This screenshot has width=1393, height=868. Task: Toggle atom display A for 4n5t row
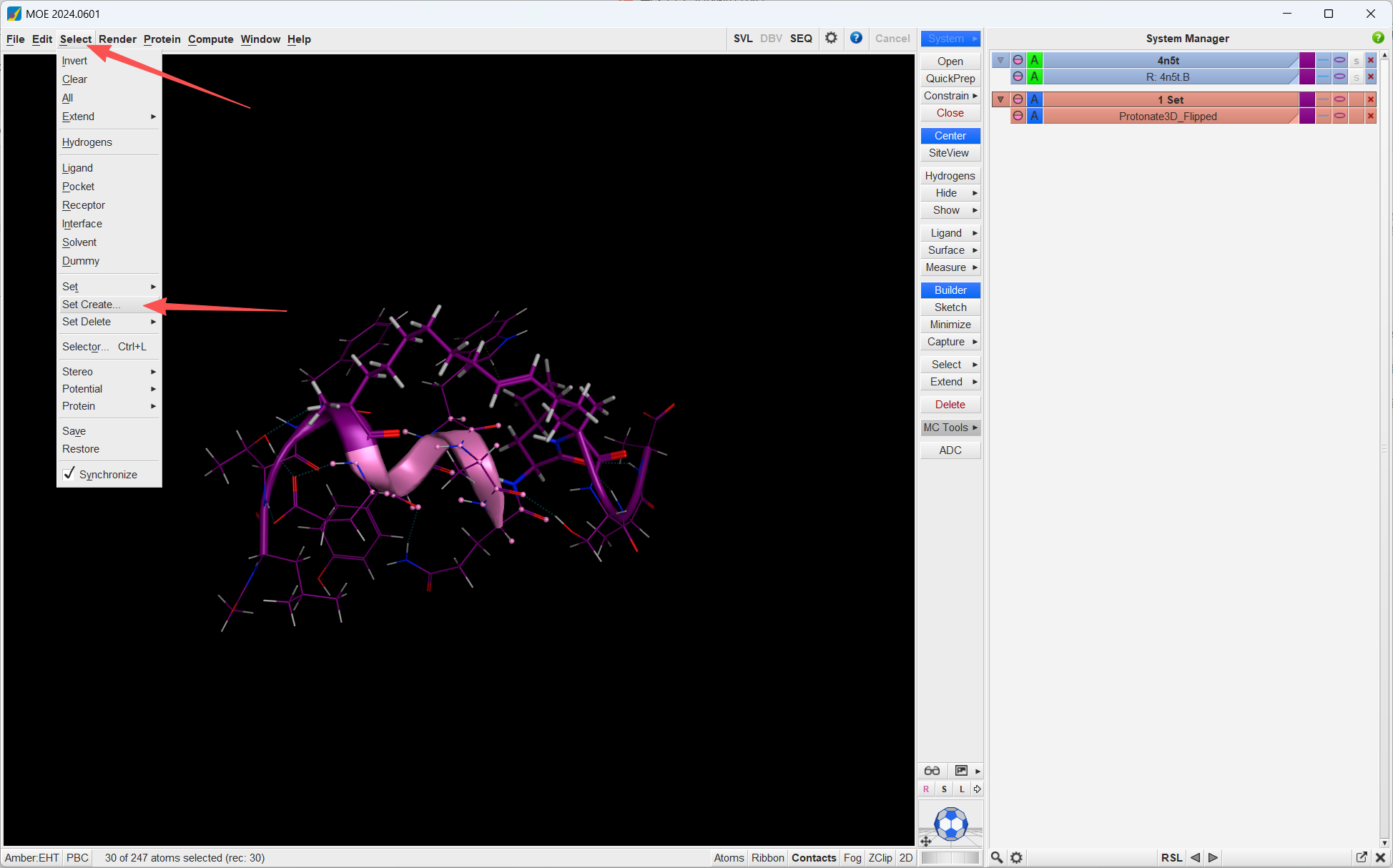pyautogui.click(x=1034, y=60)
